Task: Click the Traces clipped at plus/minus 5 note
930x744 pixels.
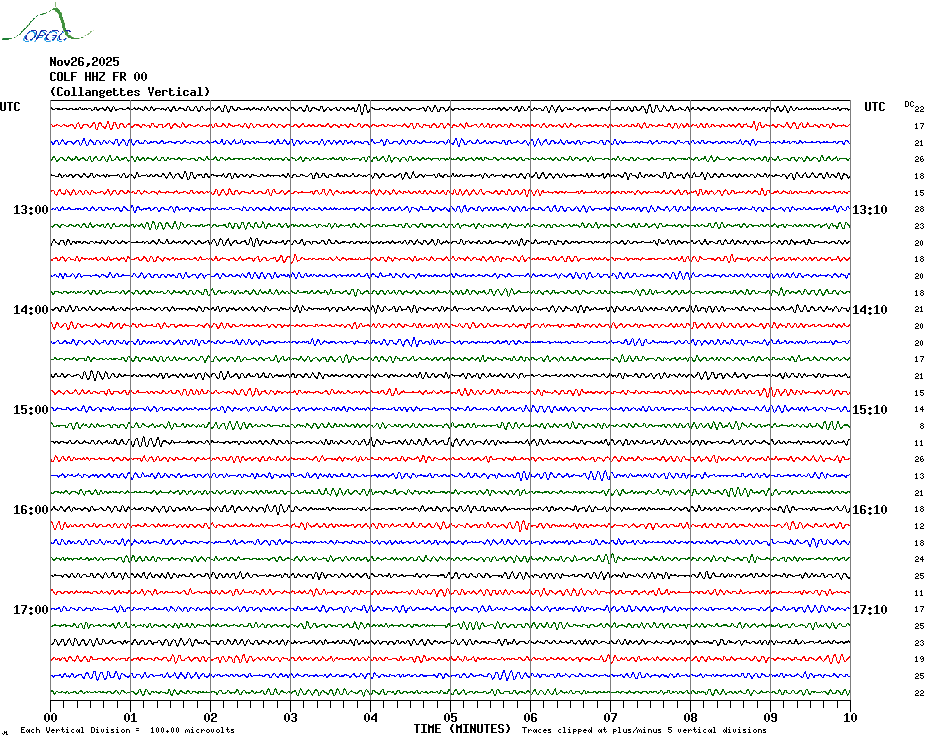Action: point(644,730)
